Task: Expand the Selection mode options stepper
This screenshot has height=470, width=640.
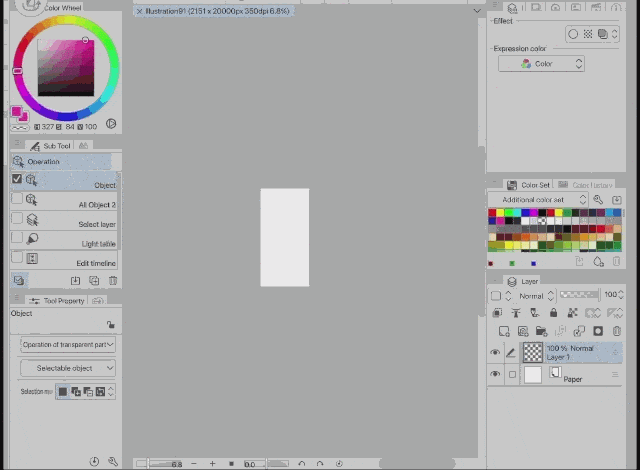Action: coord(111,392)
